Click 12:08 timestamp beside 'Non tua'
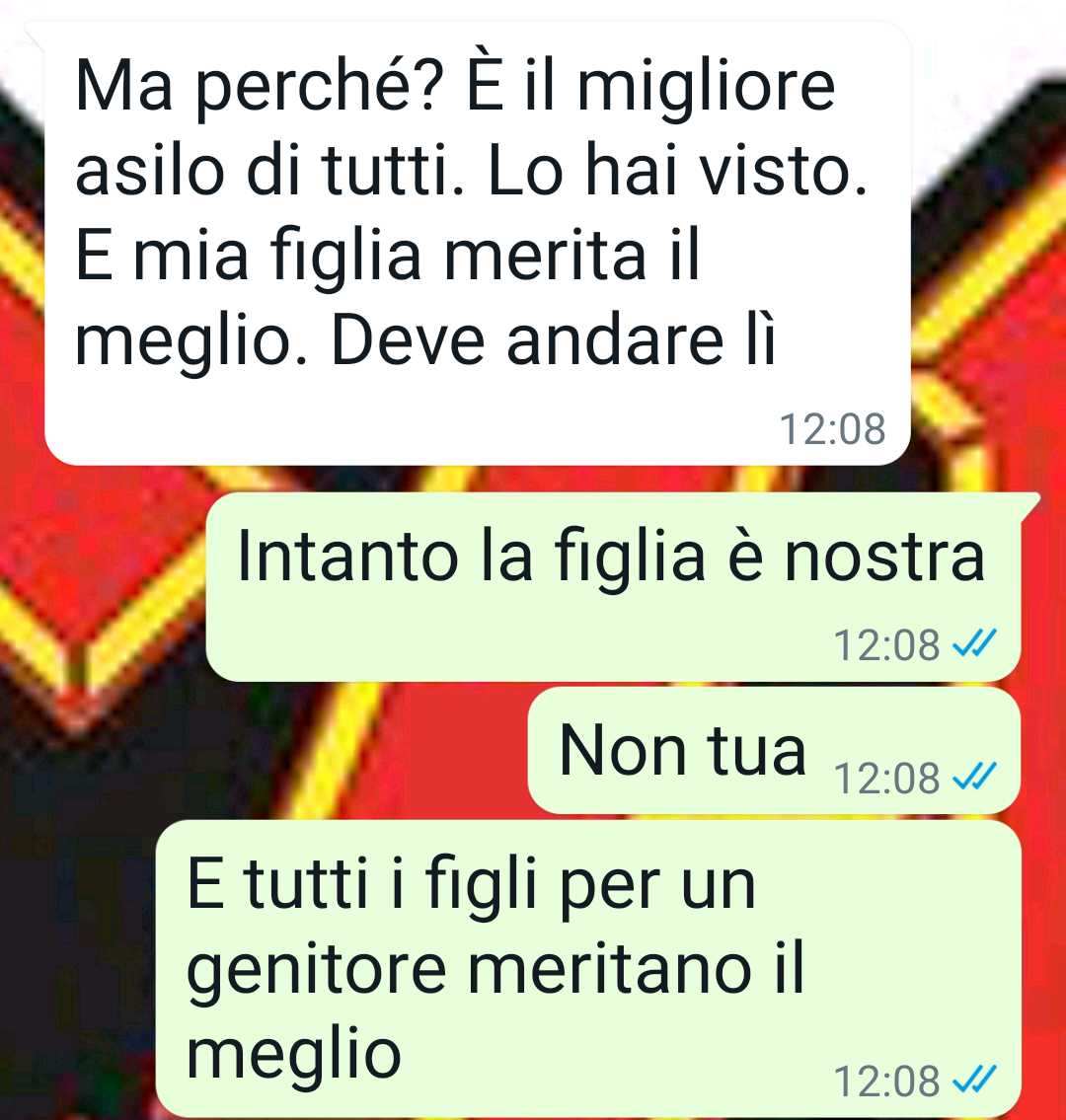The image size is (1066, 1120). (x=886, y=778)
